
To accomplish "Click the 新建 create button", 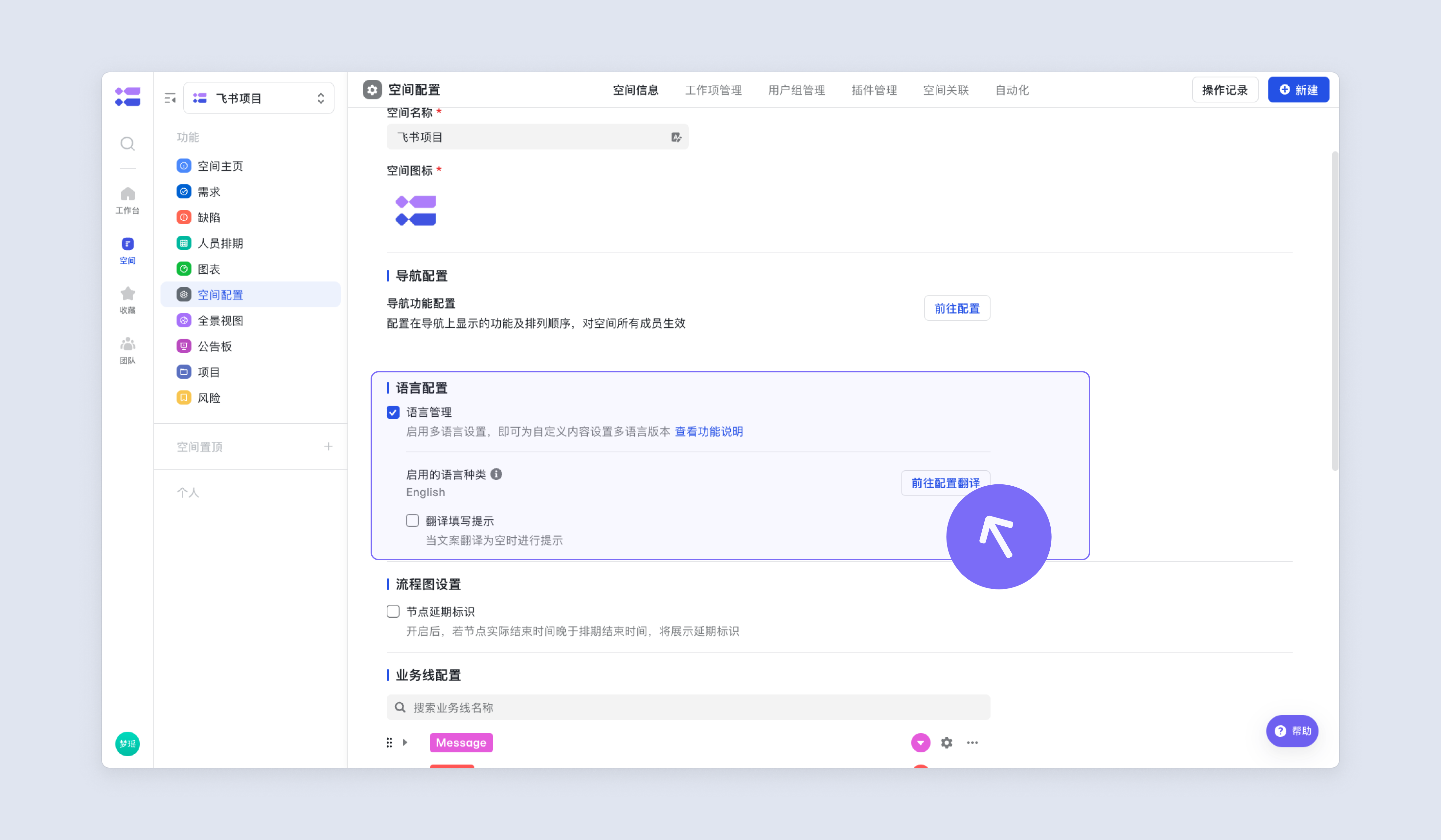I will coord(1298,90).
